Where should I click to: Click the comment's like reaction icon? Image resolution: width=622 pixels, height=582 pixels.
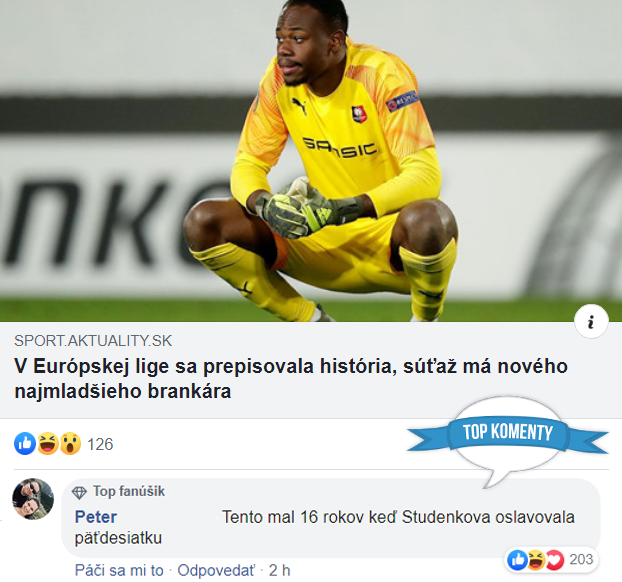click(x=518, y=560)
